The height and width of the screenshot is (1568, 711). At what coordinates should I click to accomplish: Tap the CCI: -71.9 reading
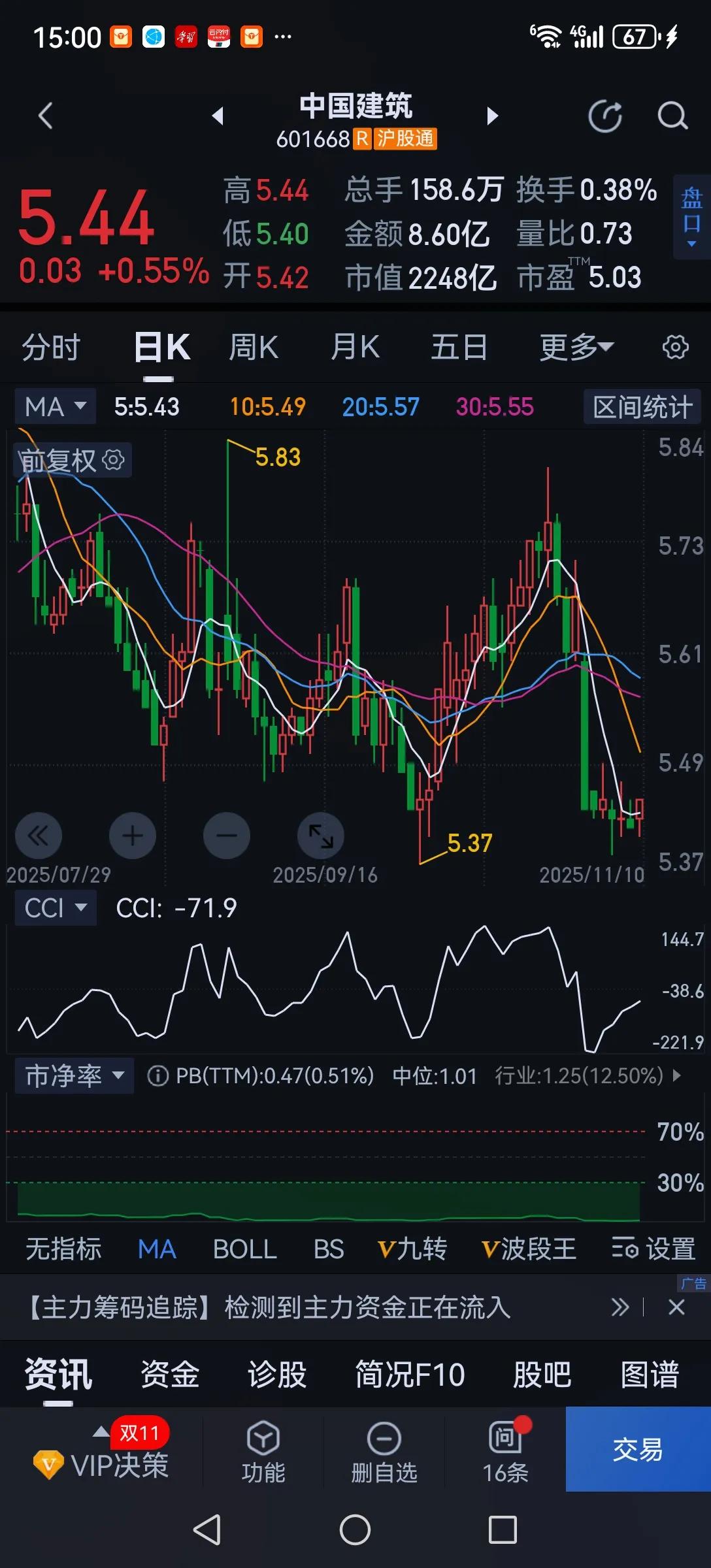(x=176, y=907)
